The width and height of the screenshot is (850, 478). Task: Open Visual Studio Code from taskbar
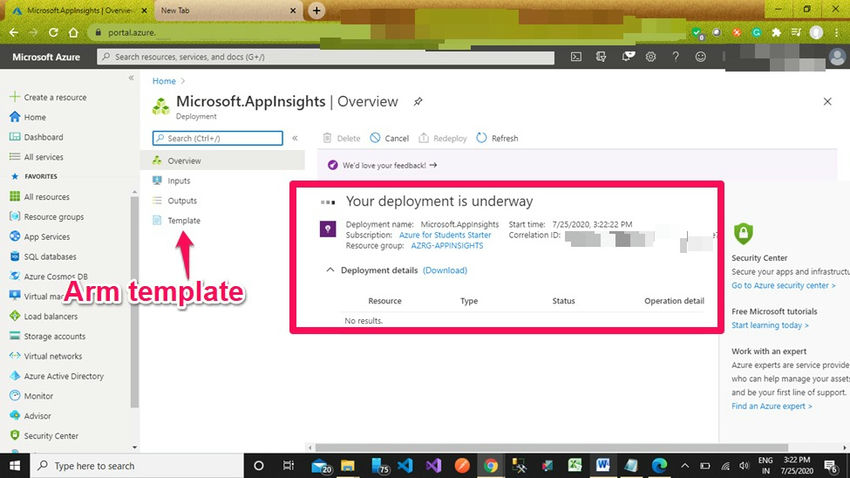[x=405, y=466]
